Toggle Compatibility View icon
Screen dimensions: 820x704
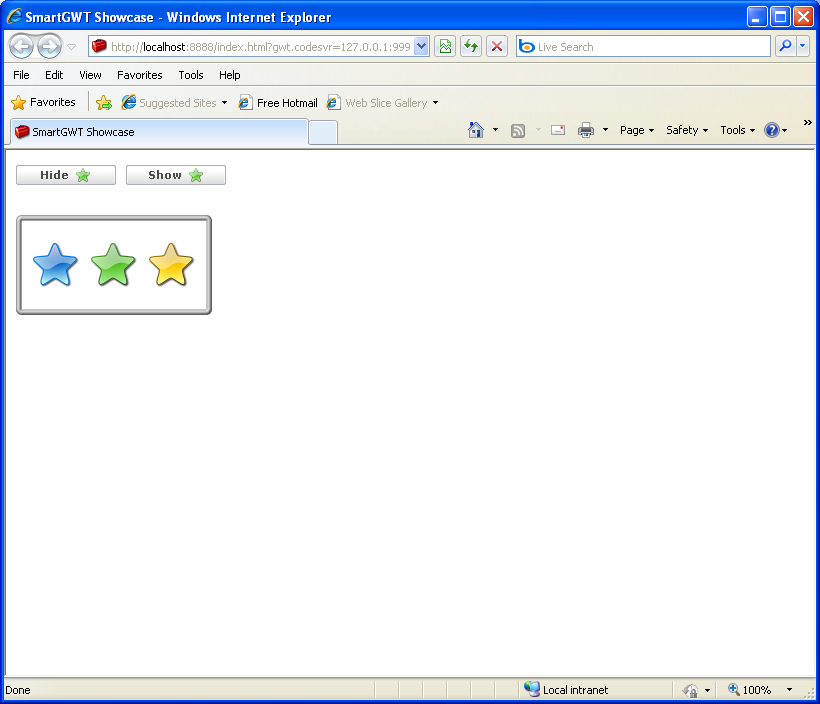pyautogui.click(x=445, y=47)
